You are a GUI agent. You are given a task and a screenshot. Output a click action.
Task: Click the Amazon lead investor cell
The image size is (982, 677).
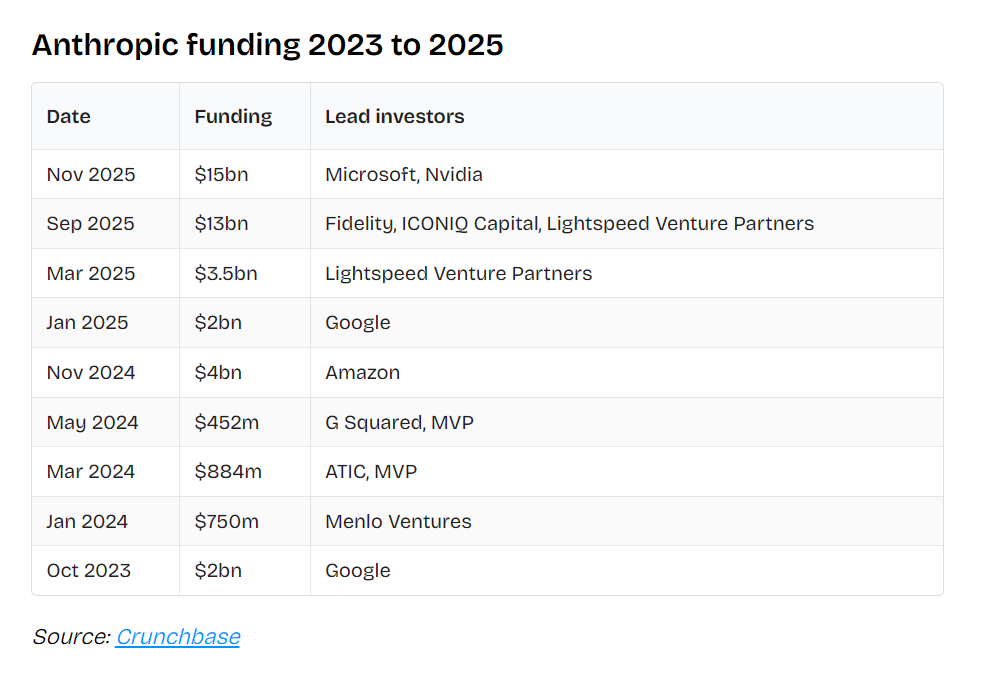[362, 372]
